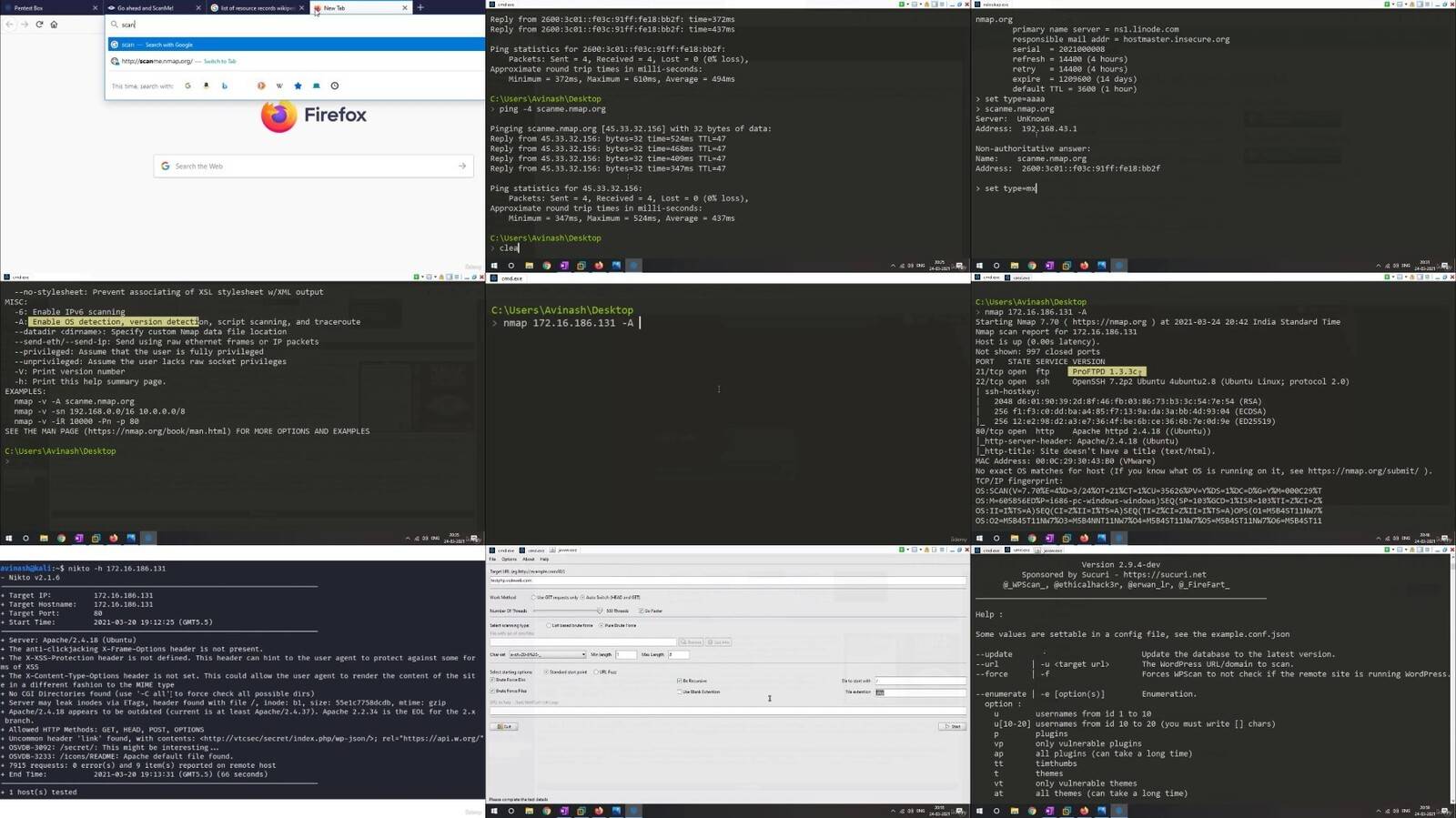
Task: Search history via the clock icon
Action: (335, 86)
